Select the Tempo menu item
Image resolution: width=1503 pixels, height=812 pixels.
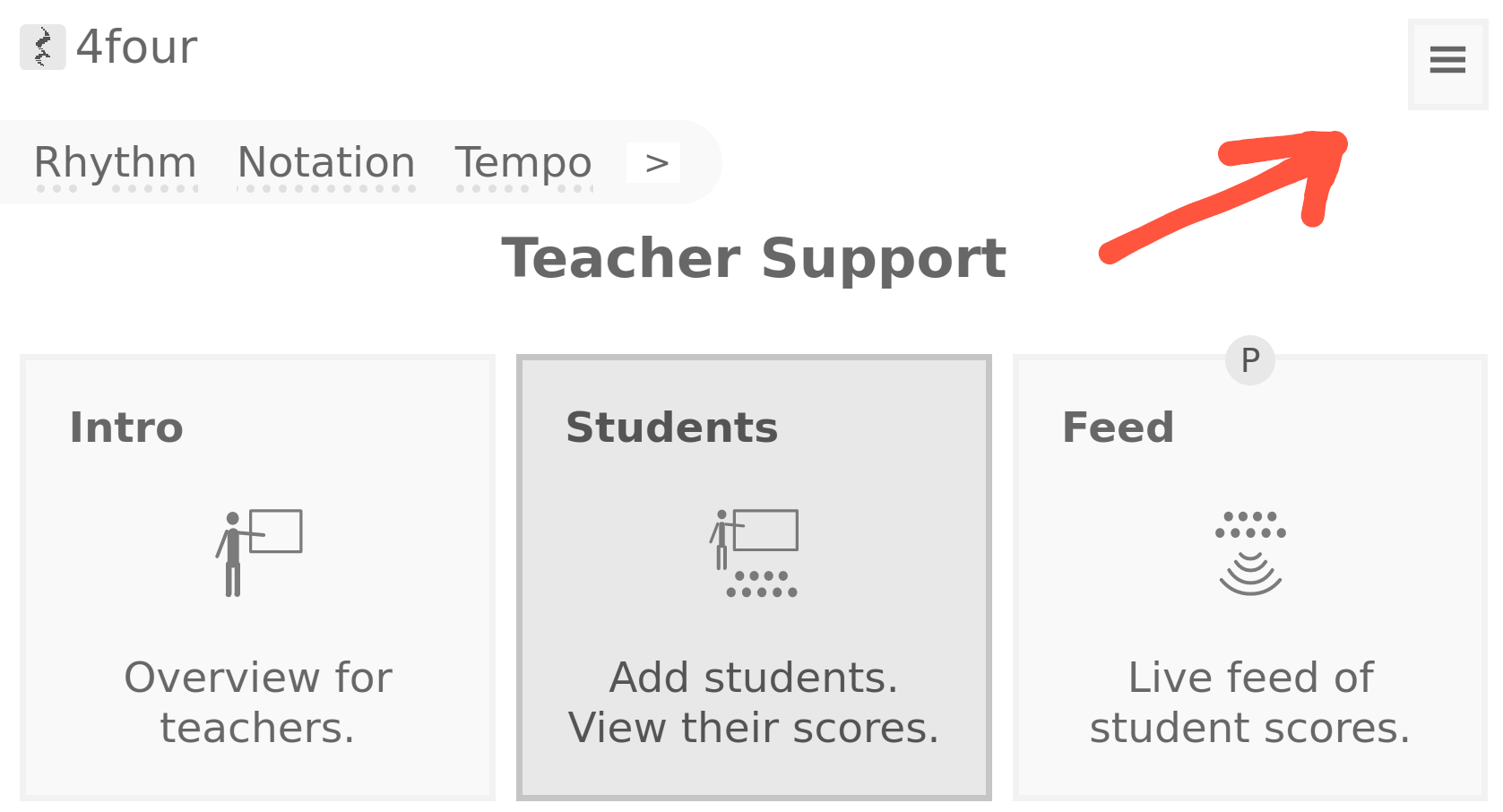(x=523, y=163)
